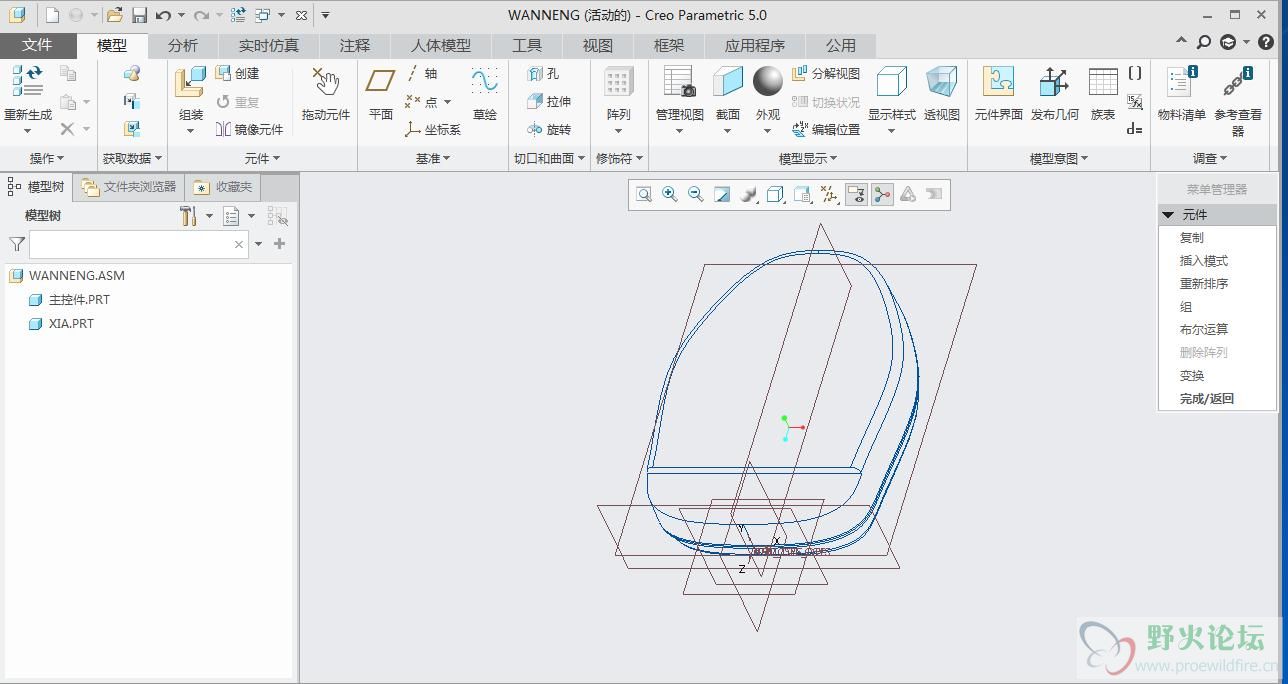Screen dimensions: 1288x684
Task: Expand the Cut & Surface (切口和曲面) dropdown
Action: (549, 158)
